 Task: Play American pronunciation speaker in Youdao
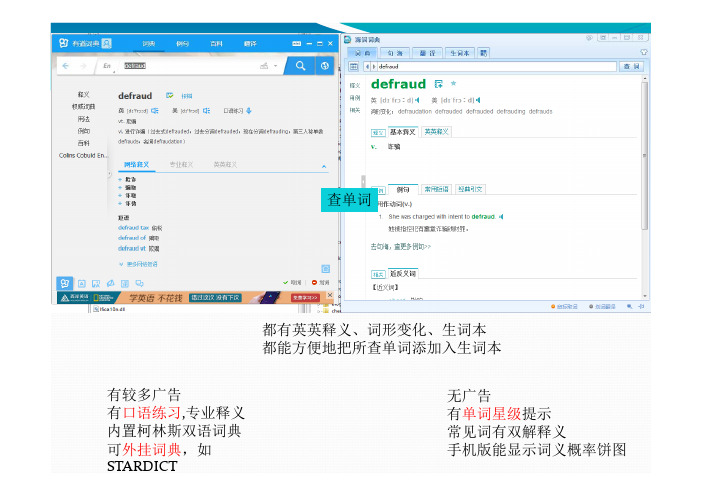tap(206, 111)
